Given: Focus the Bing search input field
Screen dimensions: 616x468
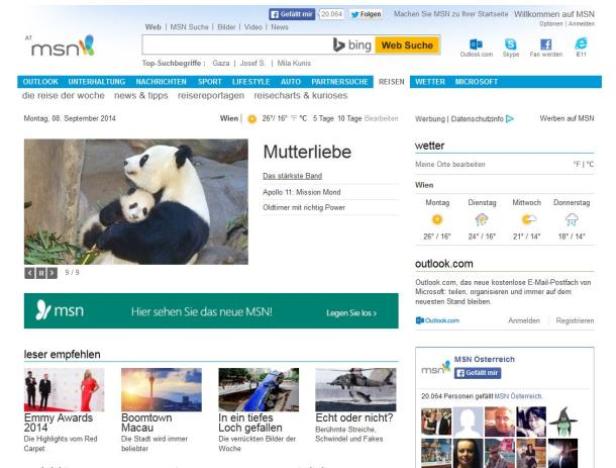Looking at the screenshot, I should (x=236, y=45).
